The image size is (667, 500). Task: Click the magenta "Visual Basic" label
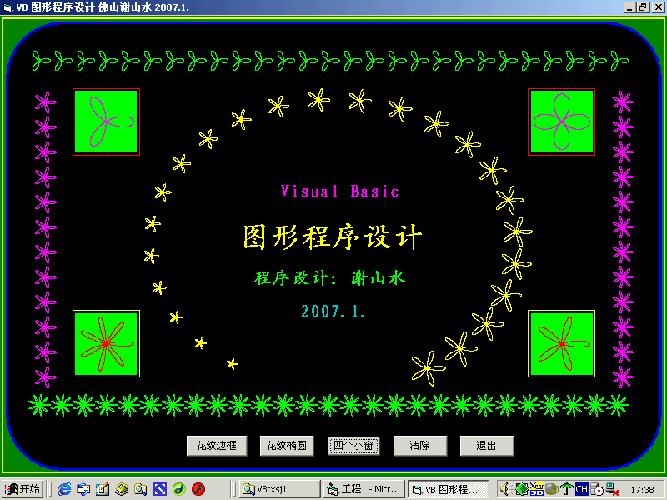pos(340,191)
